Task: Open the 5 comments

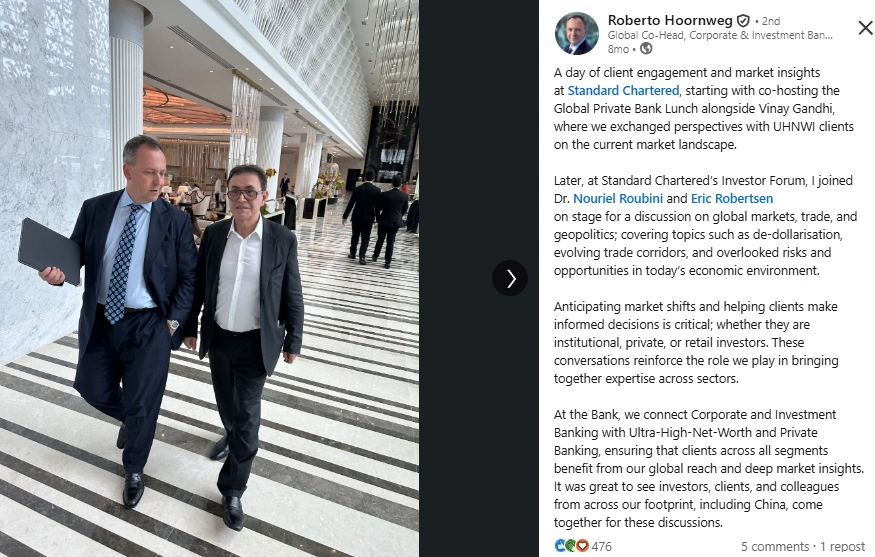Action: (x=775, y=546)
